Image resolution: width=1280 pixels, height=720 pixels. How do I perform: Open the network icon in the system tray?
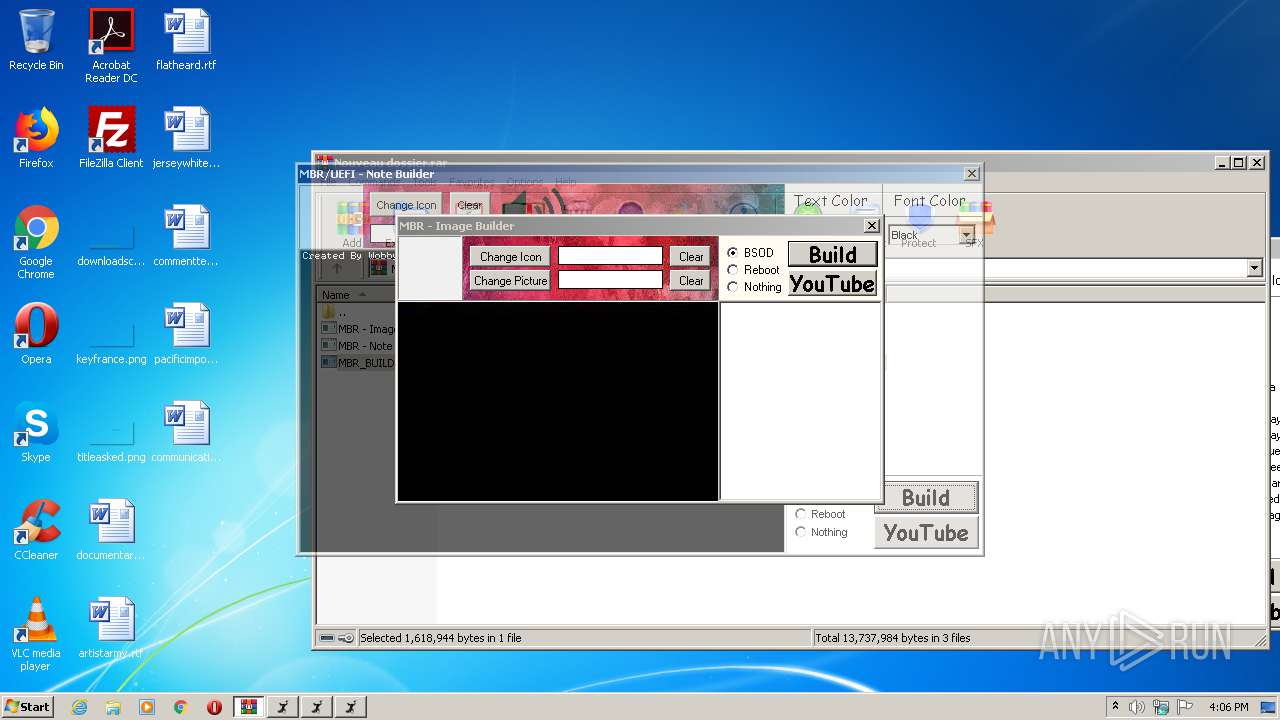[x=1161, y=707]
